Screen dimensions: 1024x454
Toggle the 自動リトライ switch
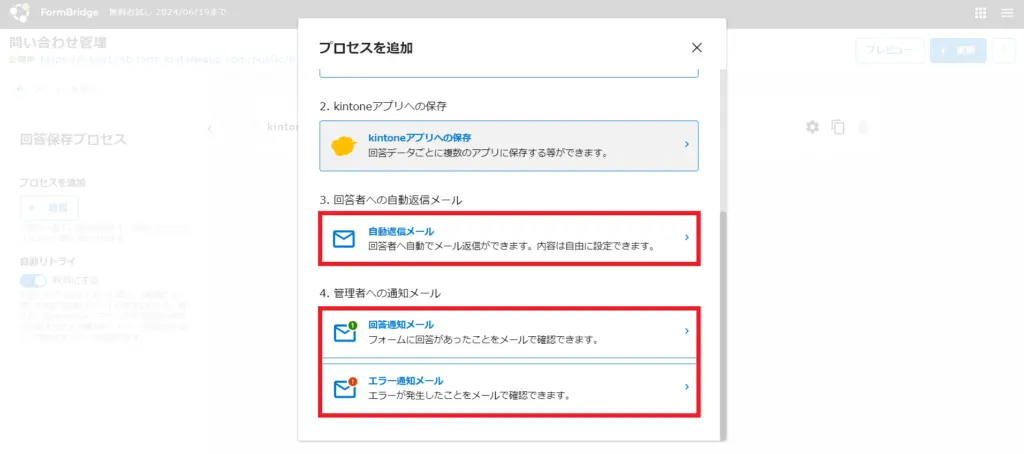coord(34,280)
